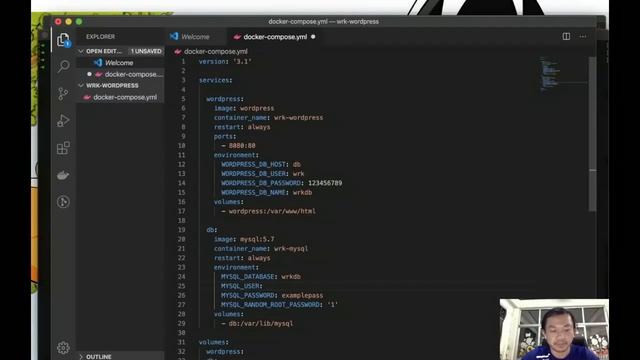Open the editor More Actions menu
This screenshot has width=640, height=360.
point(583,36)
